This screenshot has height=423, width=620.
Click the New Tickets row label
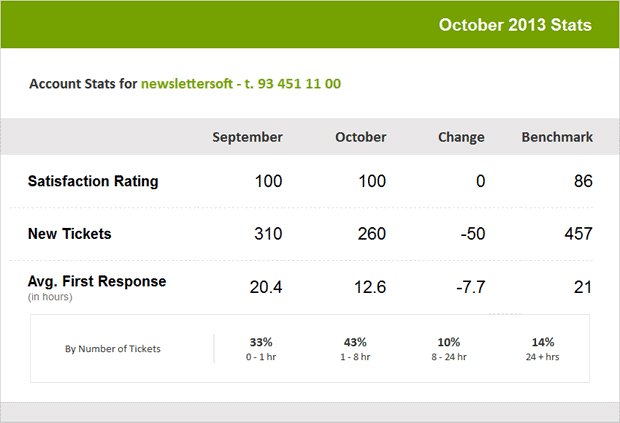click(70, 234)
